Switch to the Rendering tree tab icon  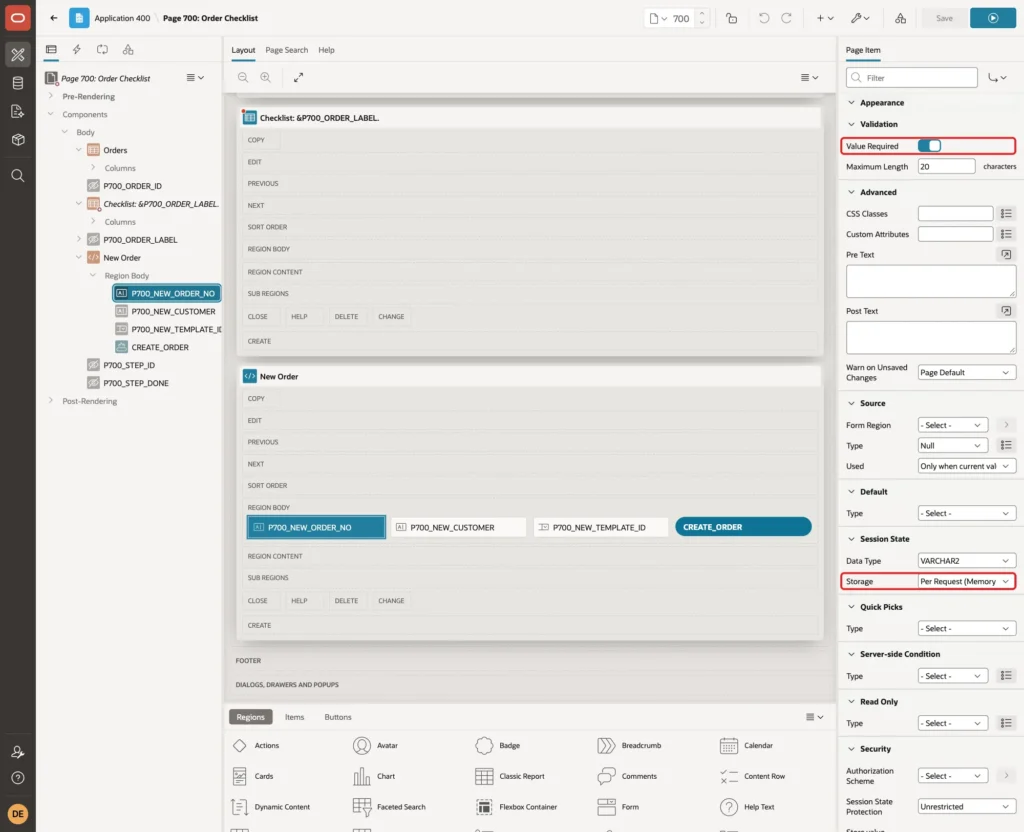point(51,50)
